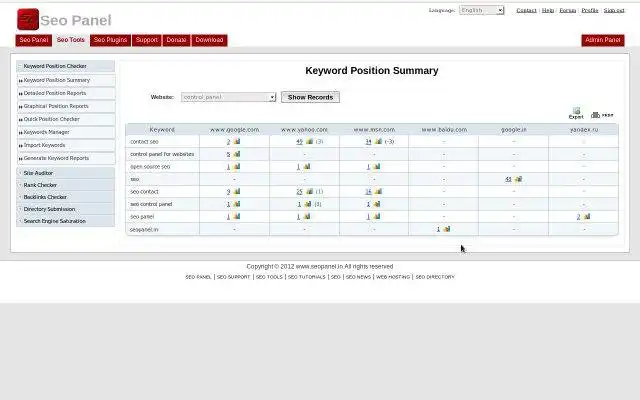The image size is (640, 400).
Task: Open the SEO TUTORIALS footer link
Action: click(307, 277)
